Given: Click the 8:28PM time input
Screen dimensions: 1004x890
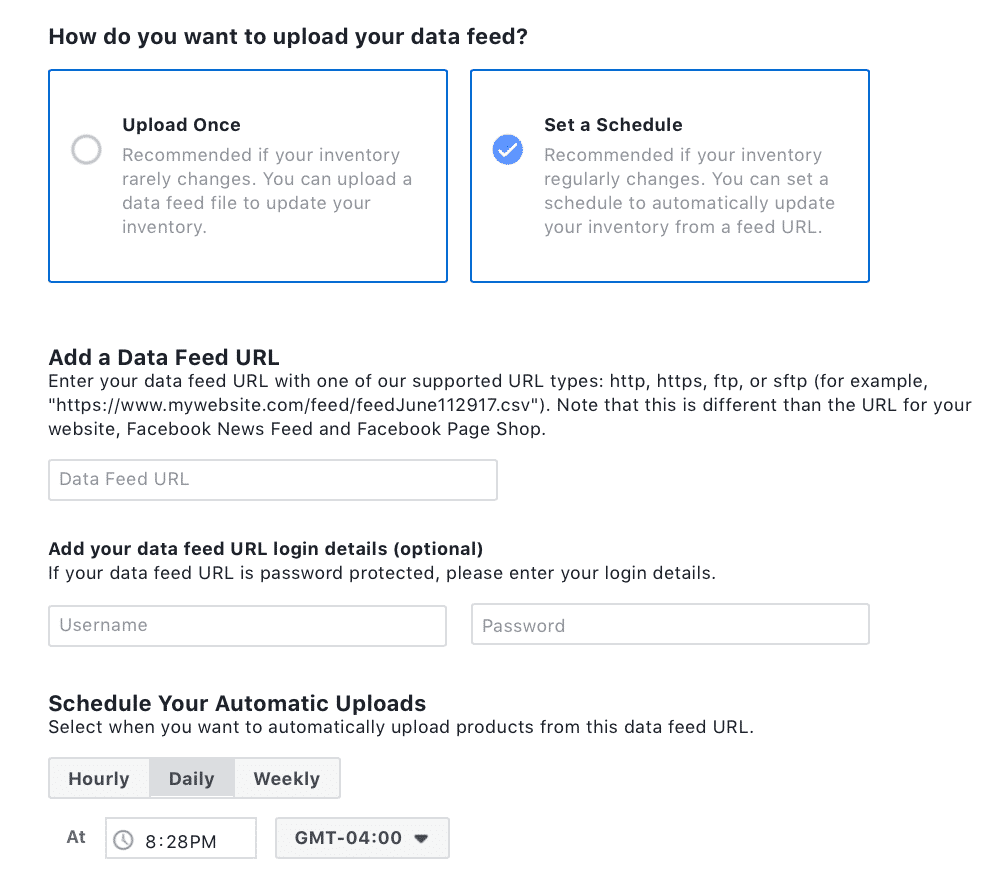Looking at the screenshot, I should point(181,838).
